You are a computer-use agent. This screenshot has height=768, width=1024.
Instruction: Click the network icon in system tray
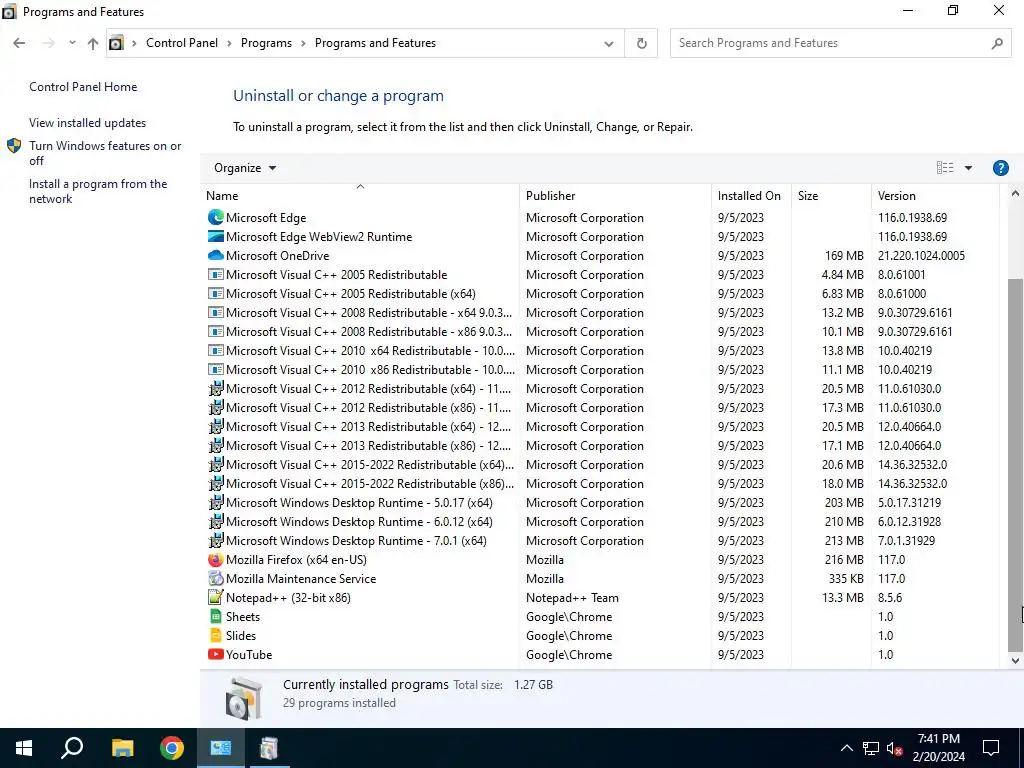coord(871,748)
